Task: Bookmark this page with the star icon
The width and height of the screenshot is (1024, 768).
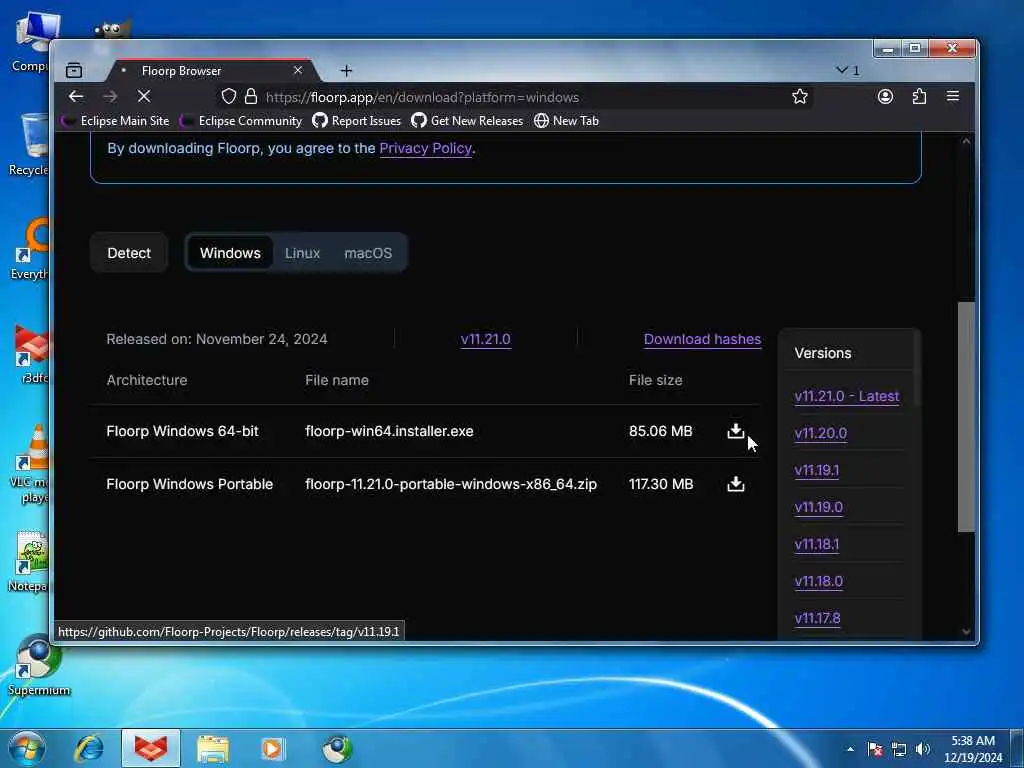Action: coord(799,97)
